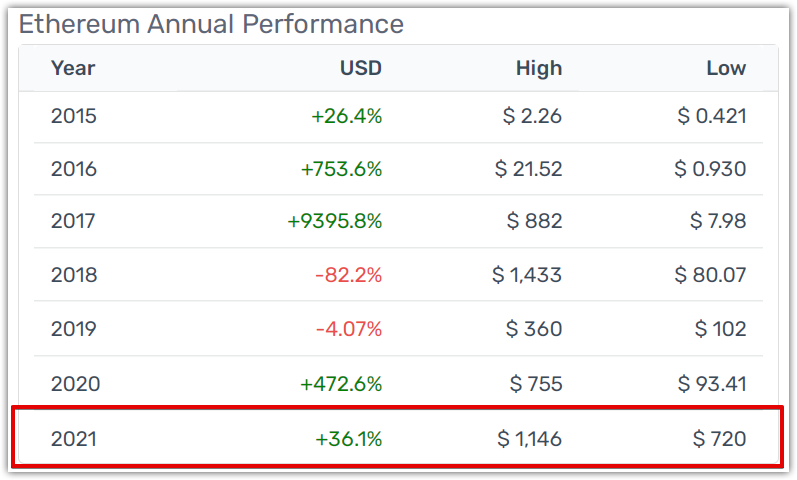This screenshot has height=480, width=797.
Task: Click the 'Low' column header
Action: click(x=726, y=68)
